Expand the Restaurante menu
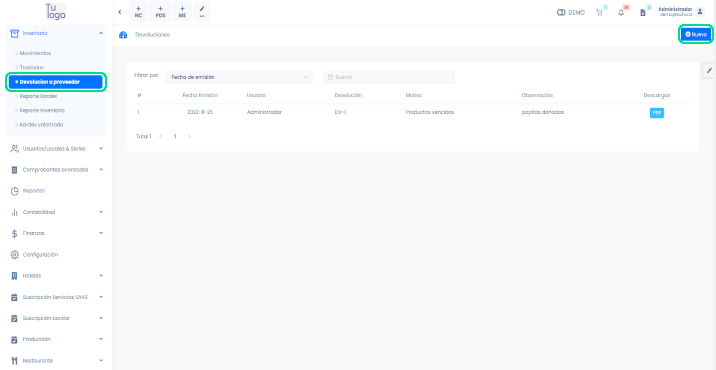 click(56, 360)
